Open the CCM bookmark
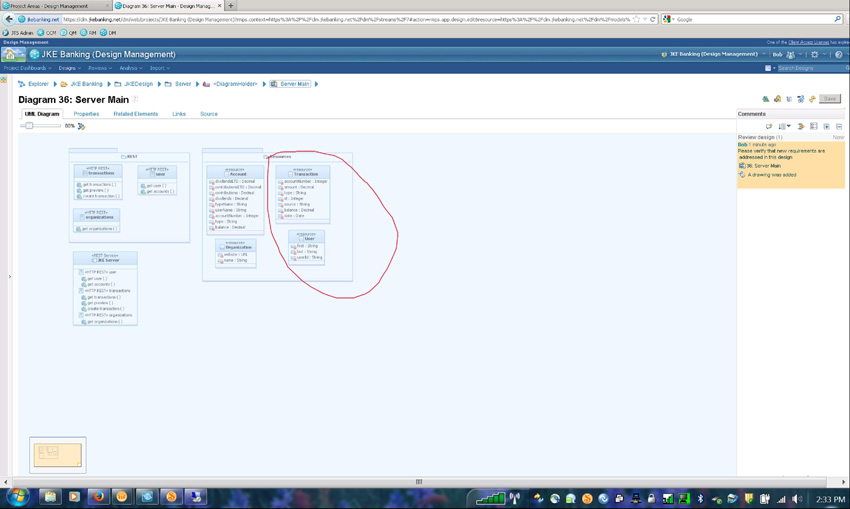This screenshot has height=509, width=850. click(47, 33)
